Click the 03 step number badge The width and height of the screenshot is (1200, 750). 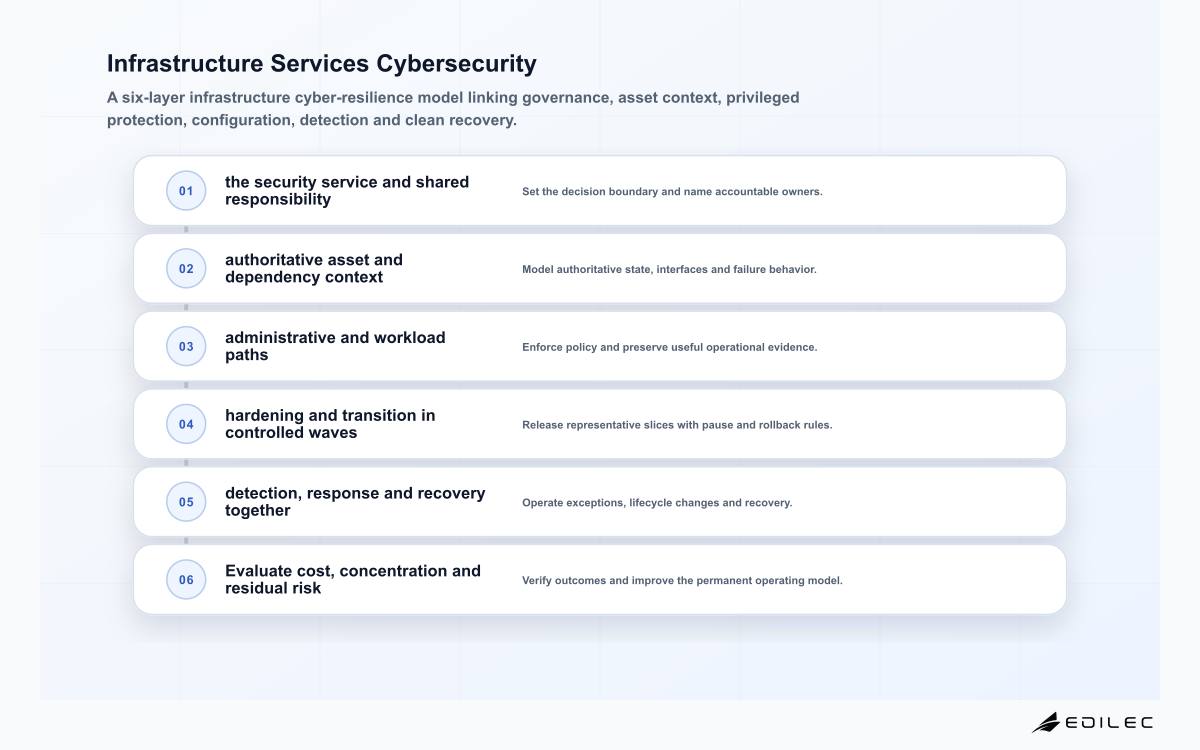tap(186, 347)
